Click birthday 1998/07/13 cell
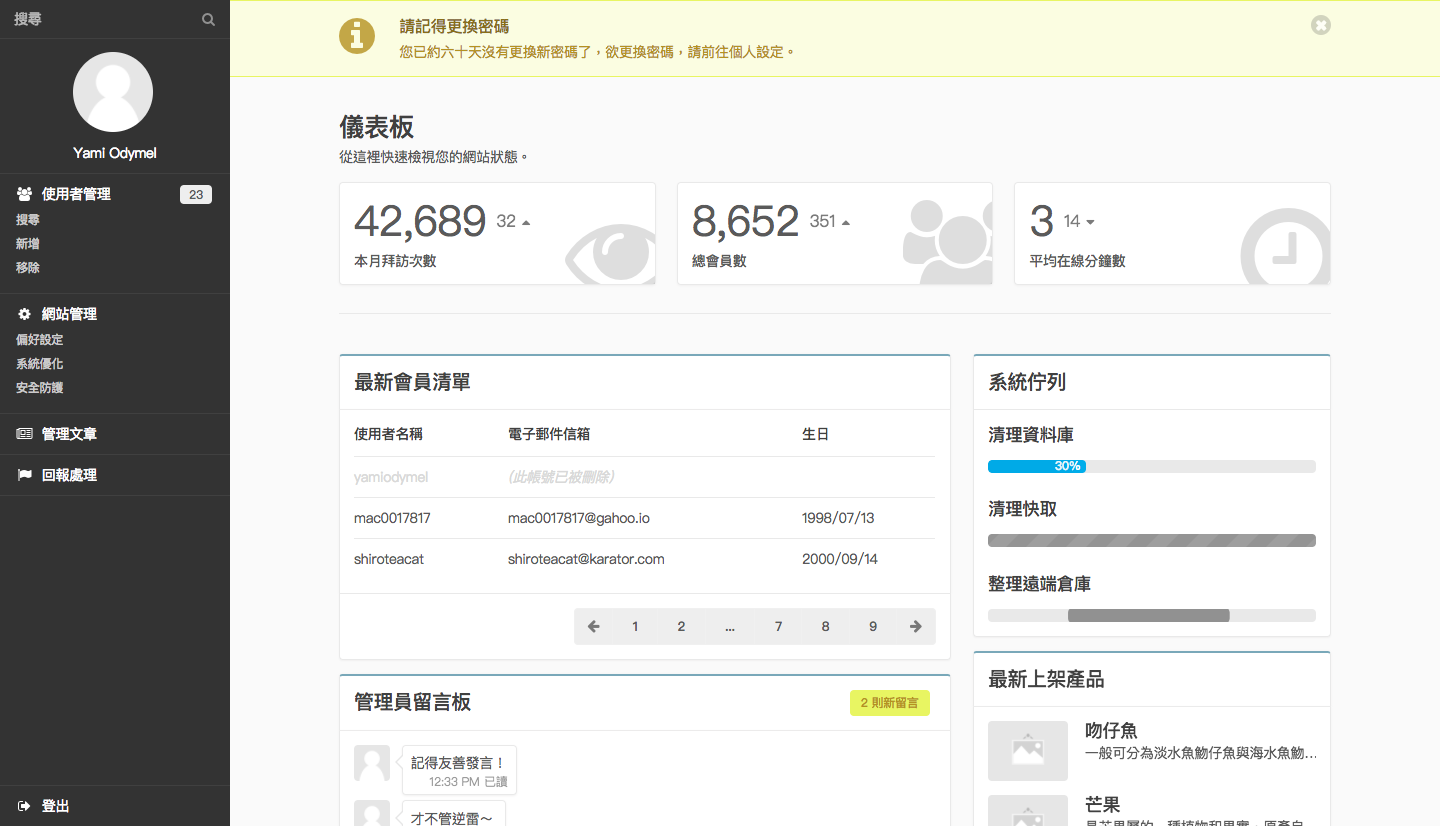This screenshot has height=826, width=1440. tap(838, 518)
